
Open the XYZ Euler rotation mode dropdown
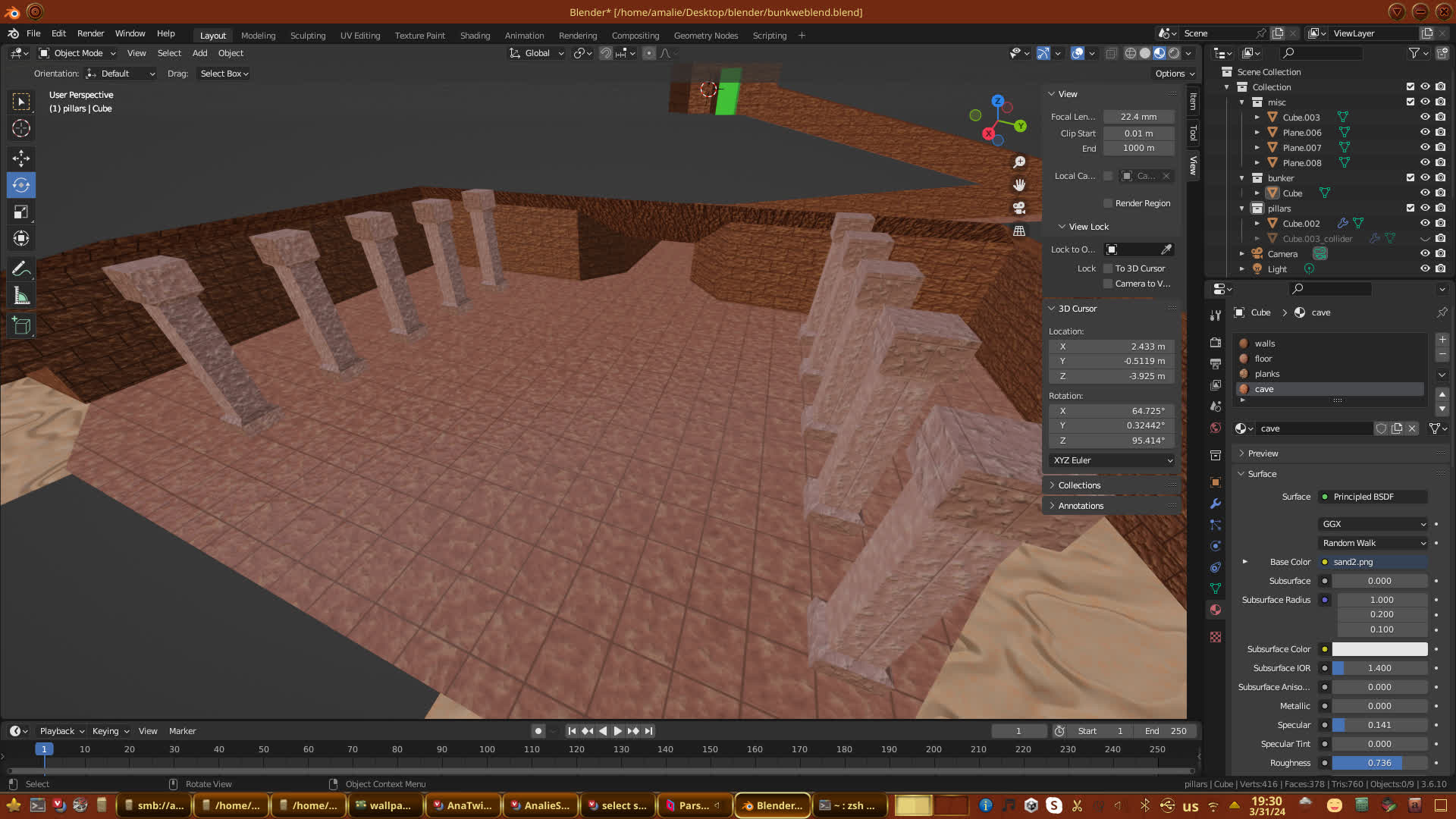click(x=1112, y=460)
